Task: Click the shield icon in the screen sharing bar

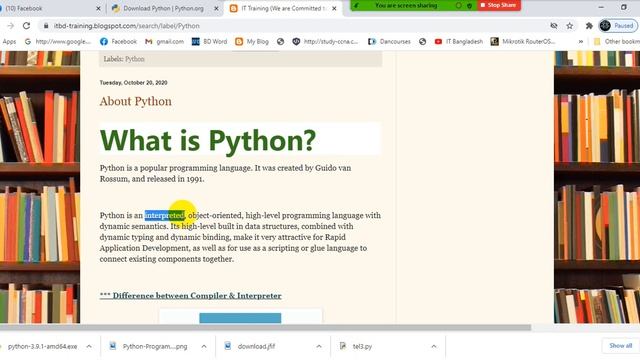Action: click(469, 5)
